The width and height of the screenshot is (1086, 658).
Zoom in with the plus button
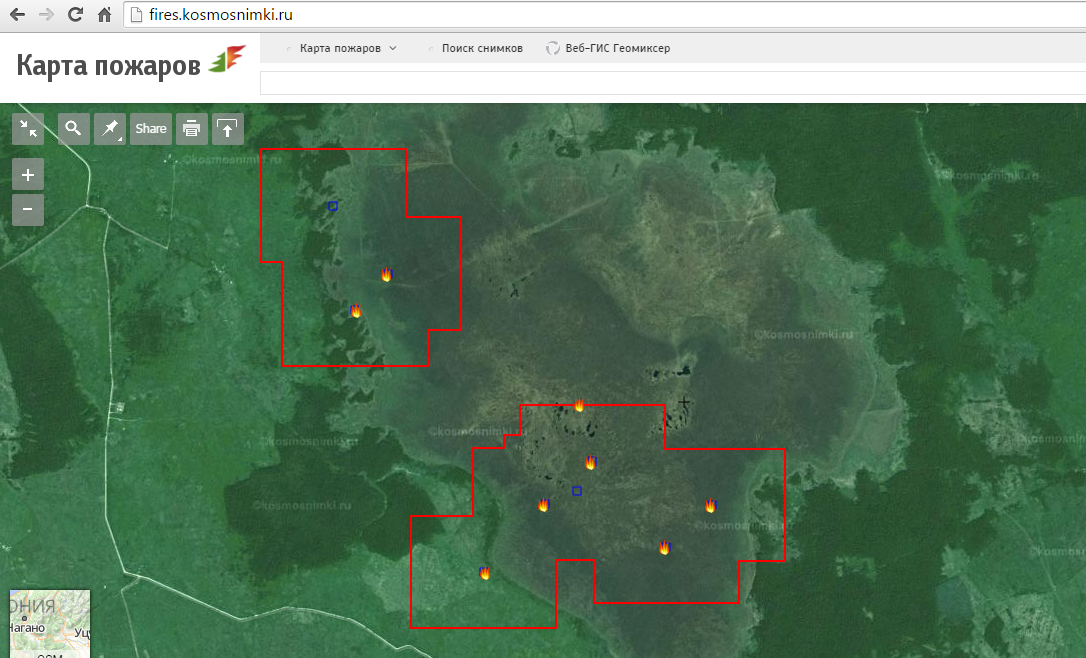point(28,175)
